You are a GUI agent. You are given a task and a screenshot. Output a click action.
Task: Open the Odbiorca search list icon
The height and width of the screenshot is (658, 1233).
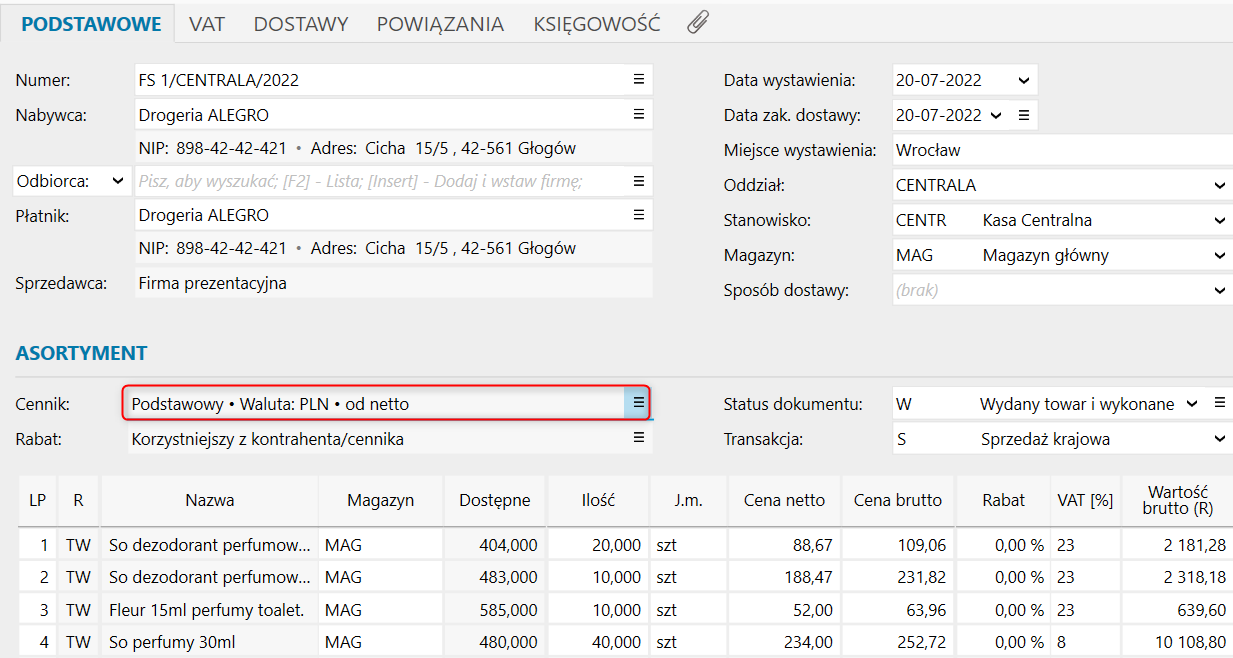[639, 181]
